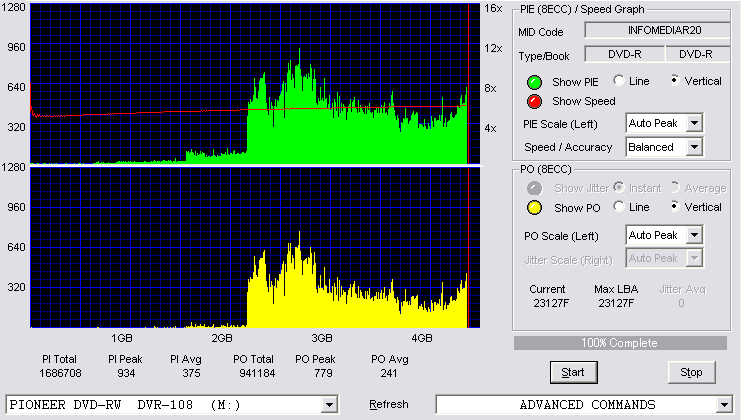Select Line mode for PIE graph

point(618,80)
